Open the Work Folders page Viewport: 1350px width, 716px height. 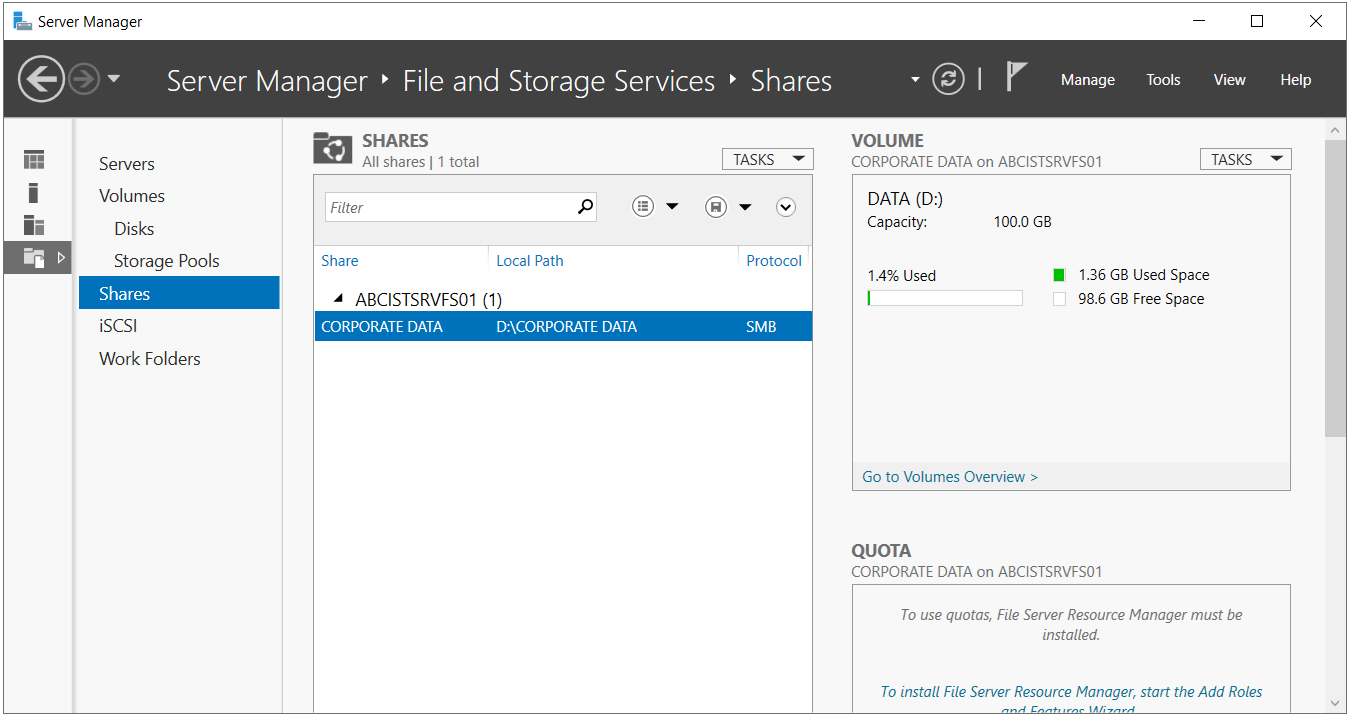coord(150,359)
